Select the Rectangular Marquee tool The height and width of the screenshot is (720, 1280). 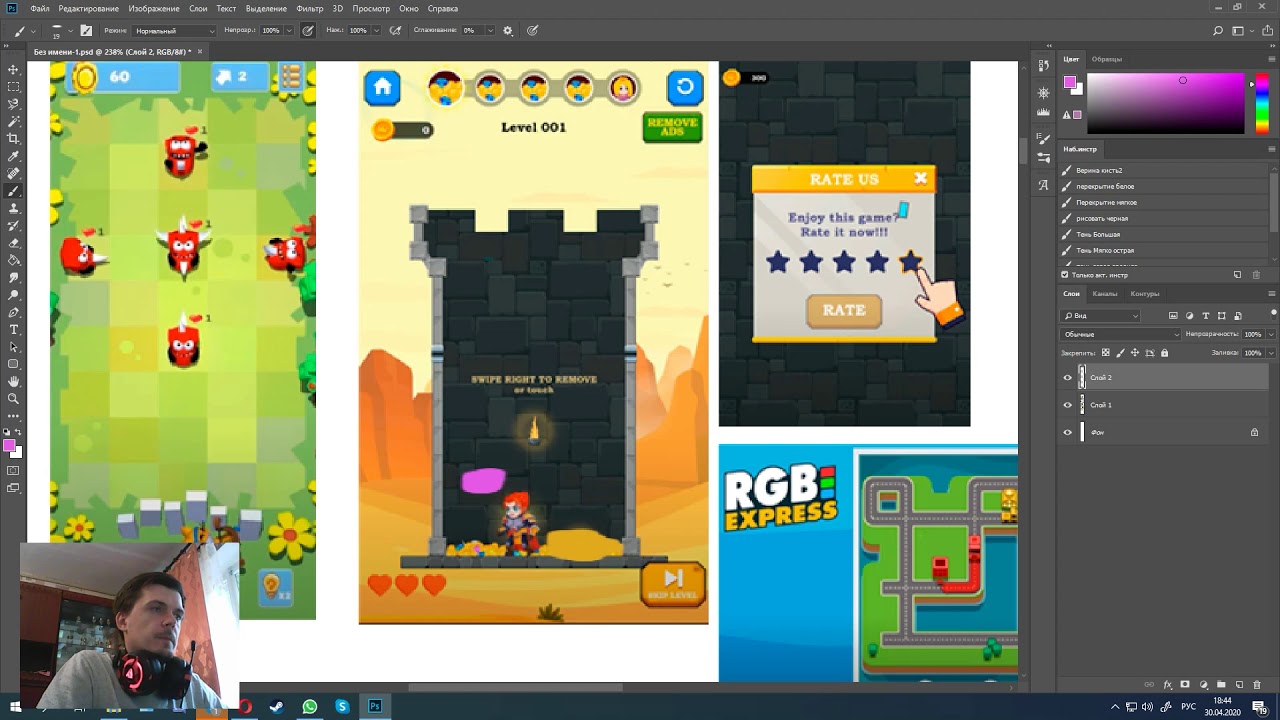[x=13, y=86]
